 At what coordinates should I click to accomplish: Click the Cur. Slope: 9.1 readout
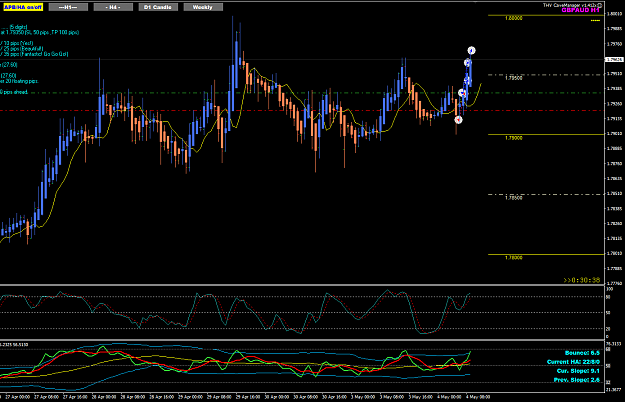578,371
